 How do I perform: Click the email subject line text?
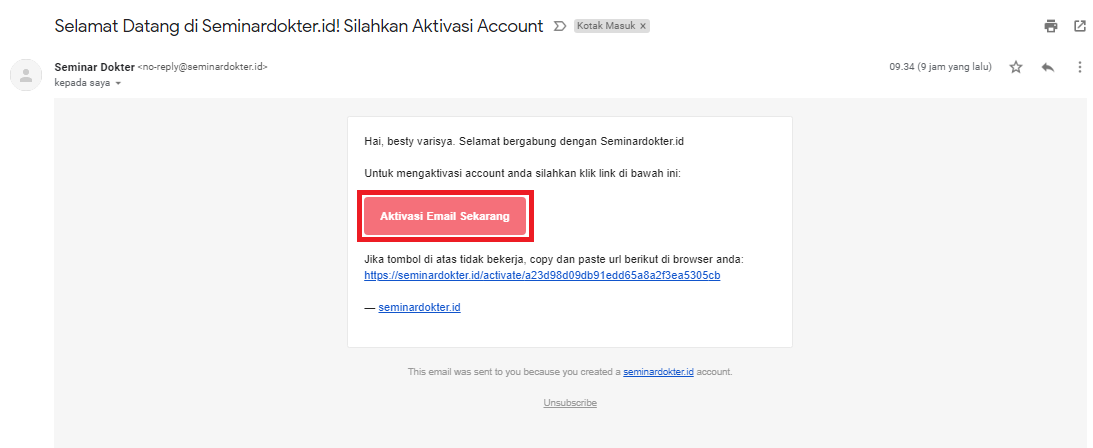pos(299,26)
